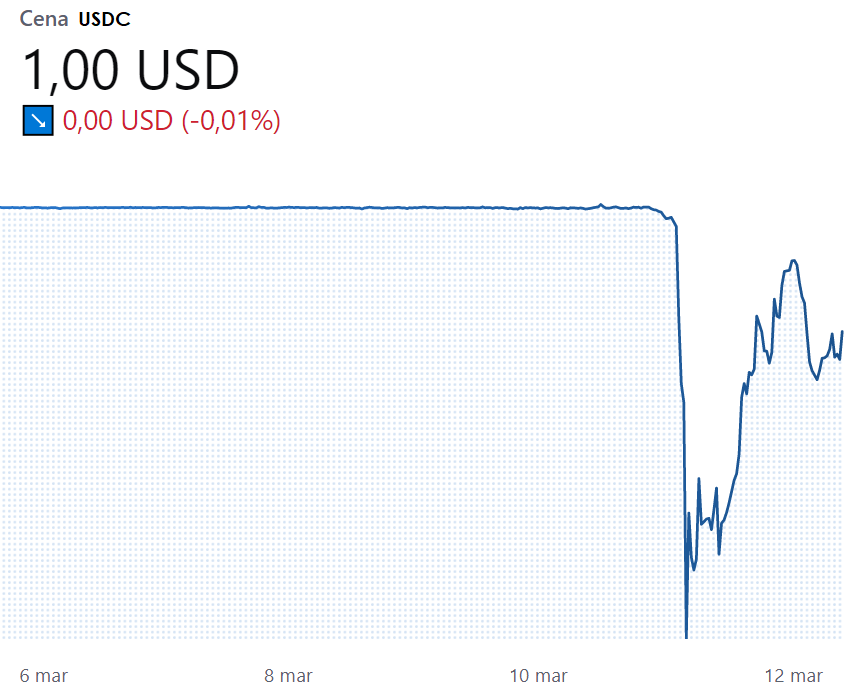Click the (-0,01%) percentage change text

coord(231,120)
